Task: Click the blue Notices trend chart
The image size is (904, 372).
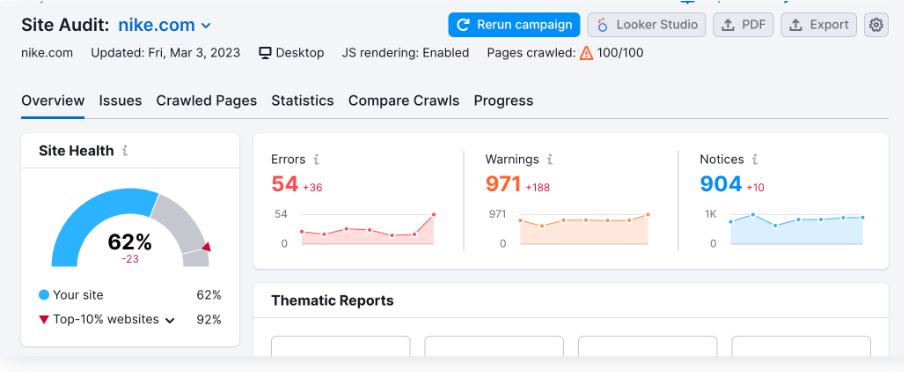Action: [x=796, y=230]
